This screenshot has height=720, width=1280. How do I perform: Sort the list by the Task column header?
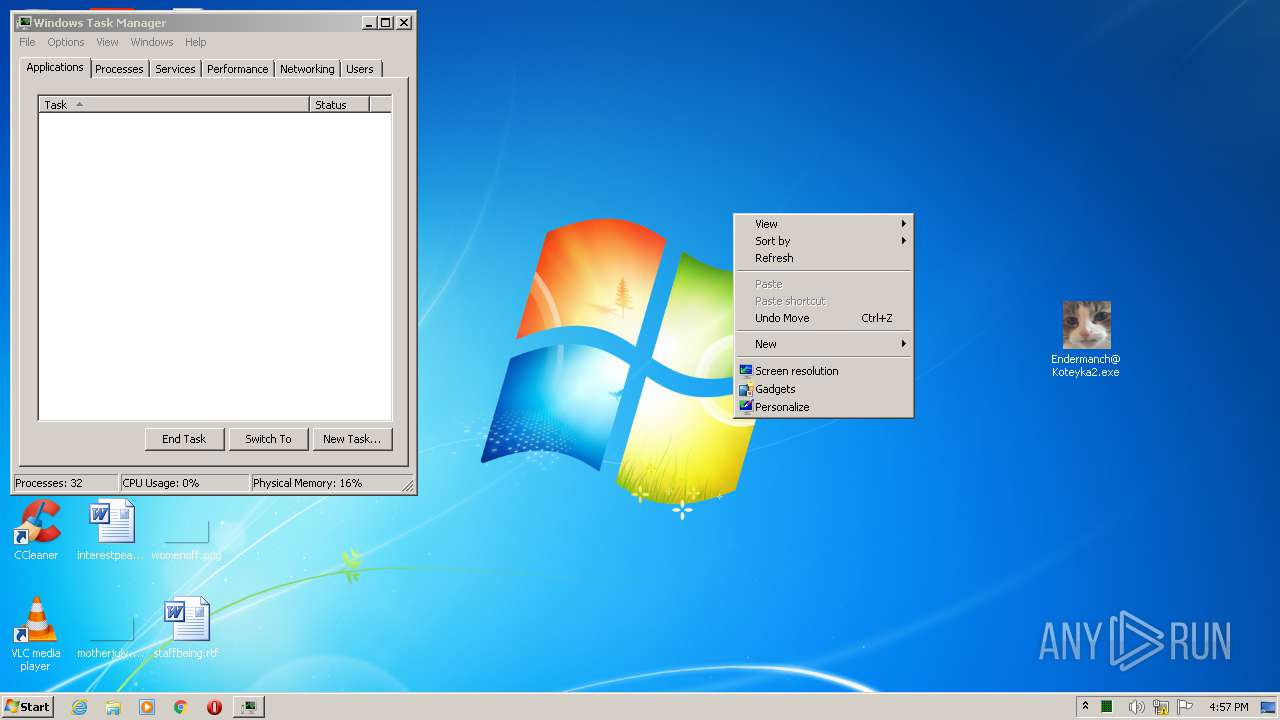tap(174, 104)
